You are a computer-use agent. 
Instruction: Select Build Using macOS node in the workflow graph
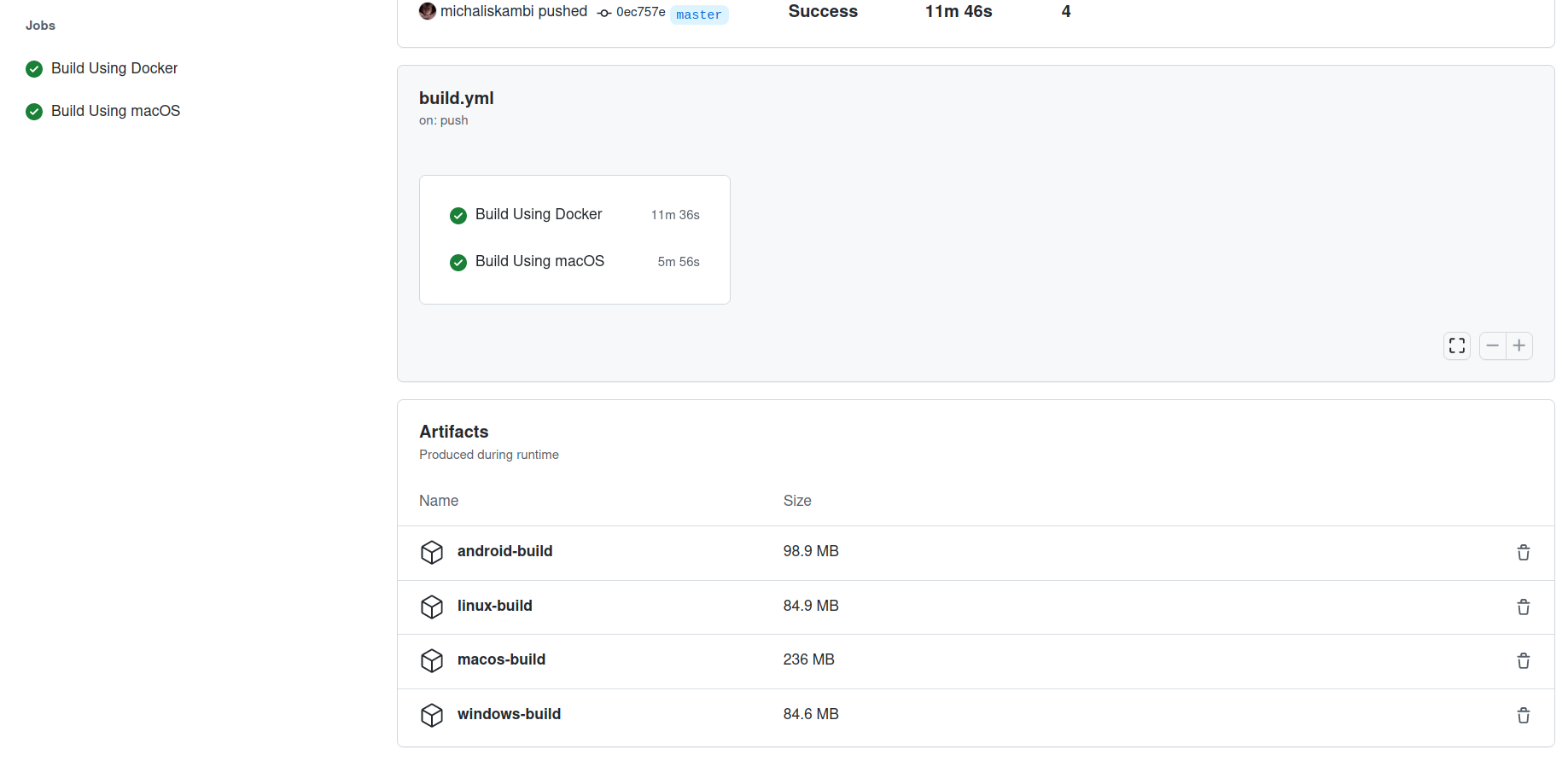pos(539,261)
